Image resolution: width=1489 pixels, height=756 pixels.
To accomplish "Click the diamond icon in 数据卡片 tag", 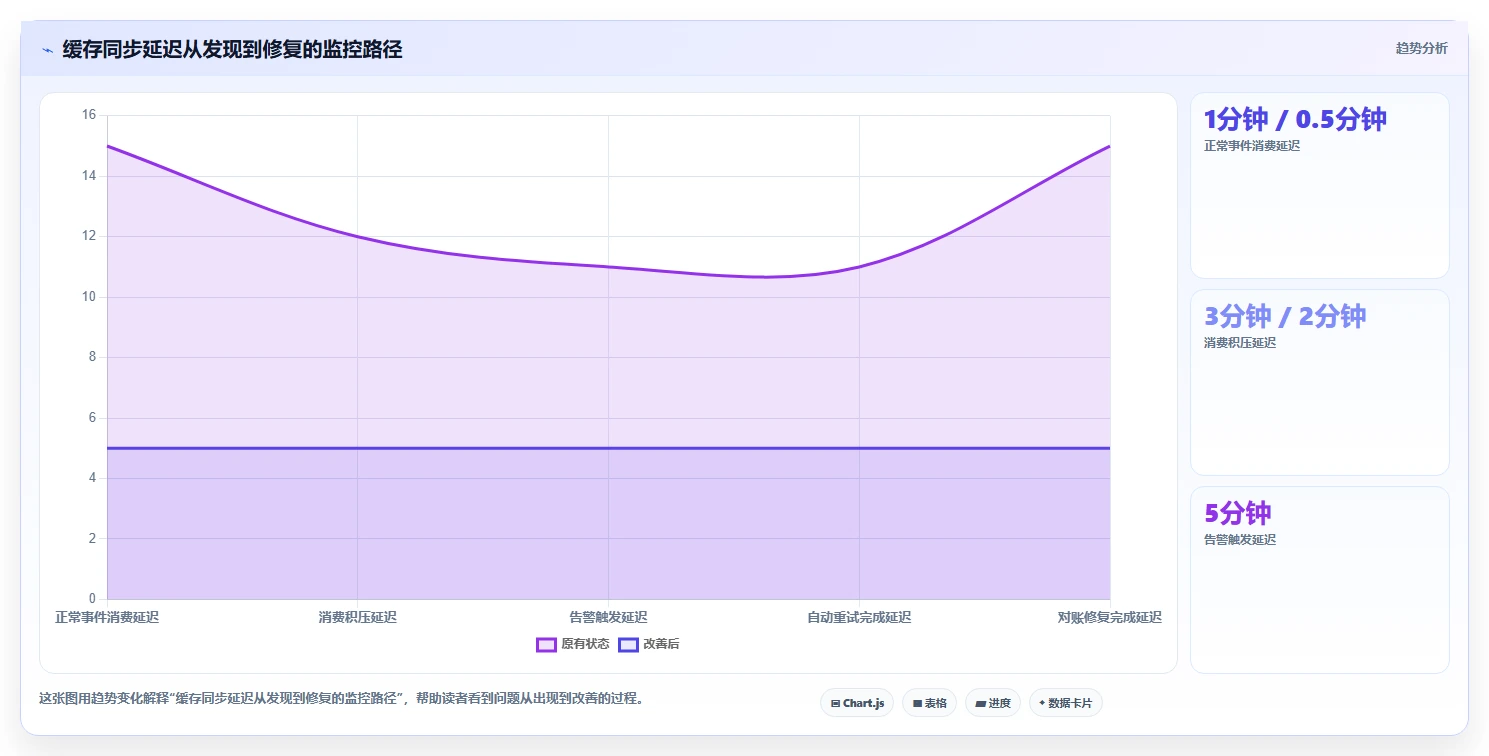I will tap(1042, 703).
